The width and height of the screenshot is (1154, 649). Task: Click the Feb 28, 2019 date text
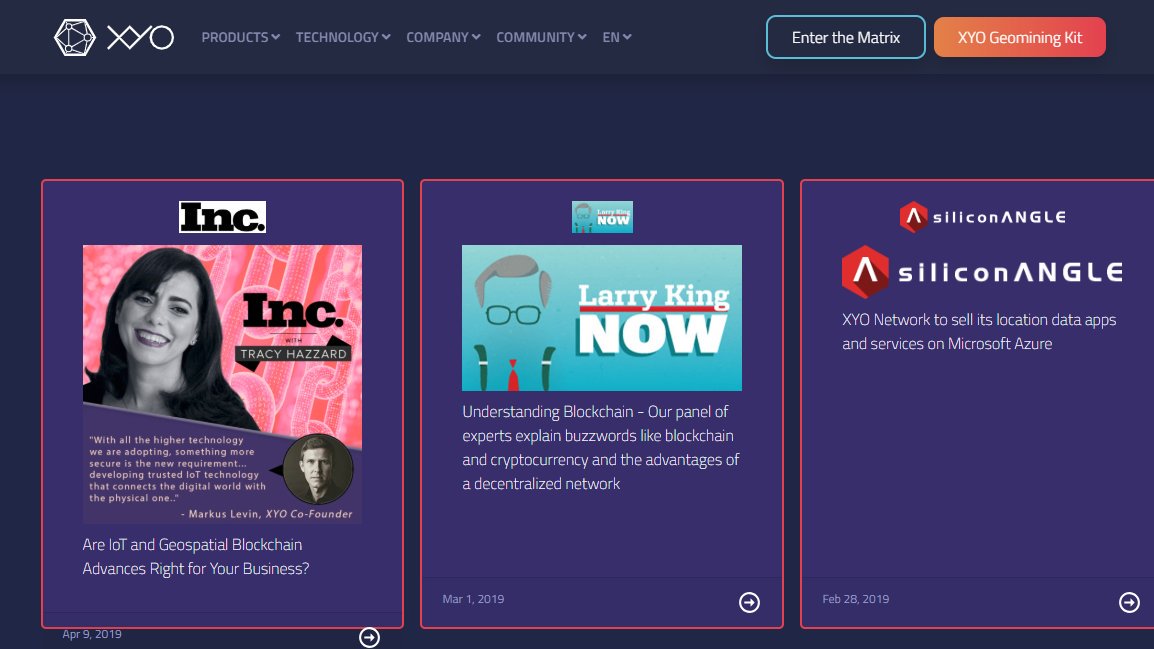pos(856,599)
